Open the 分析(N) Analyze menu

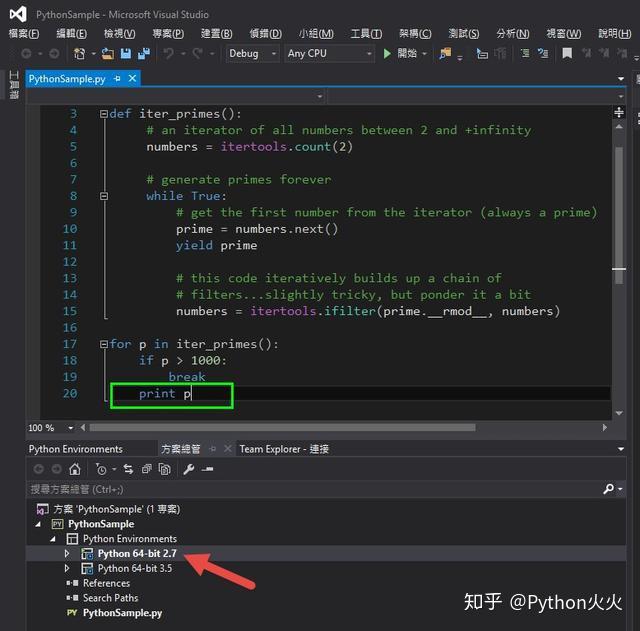click(x=513, y=33)
